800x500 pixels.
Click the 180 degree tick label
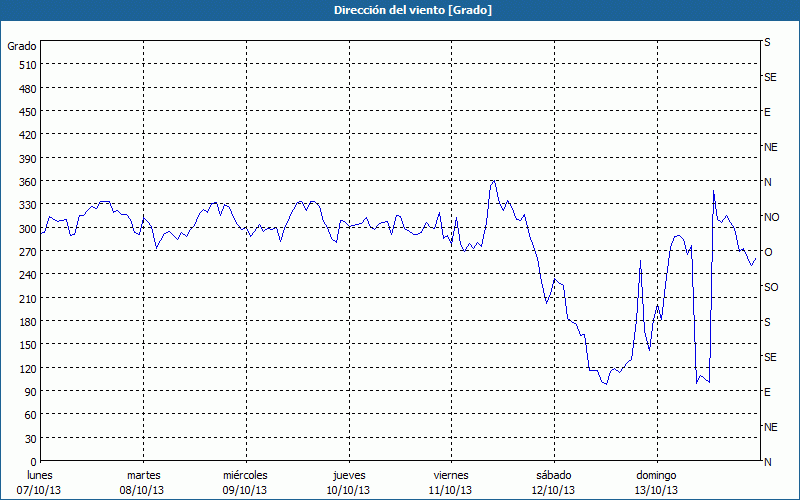(x=25, y=322)
